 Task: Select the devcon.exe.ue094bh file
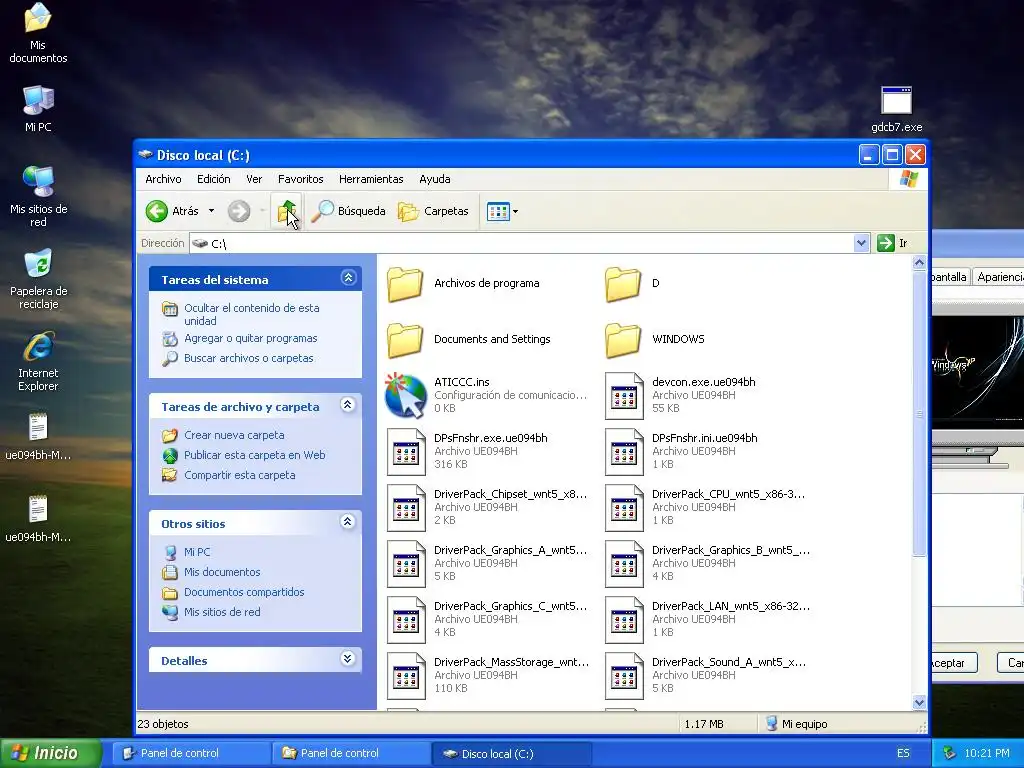[680, 395]
